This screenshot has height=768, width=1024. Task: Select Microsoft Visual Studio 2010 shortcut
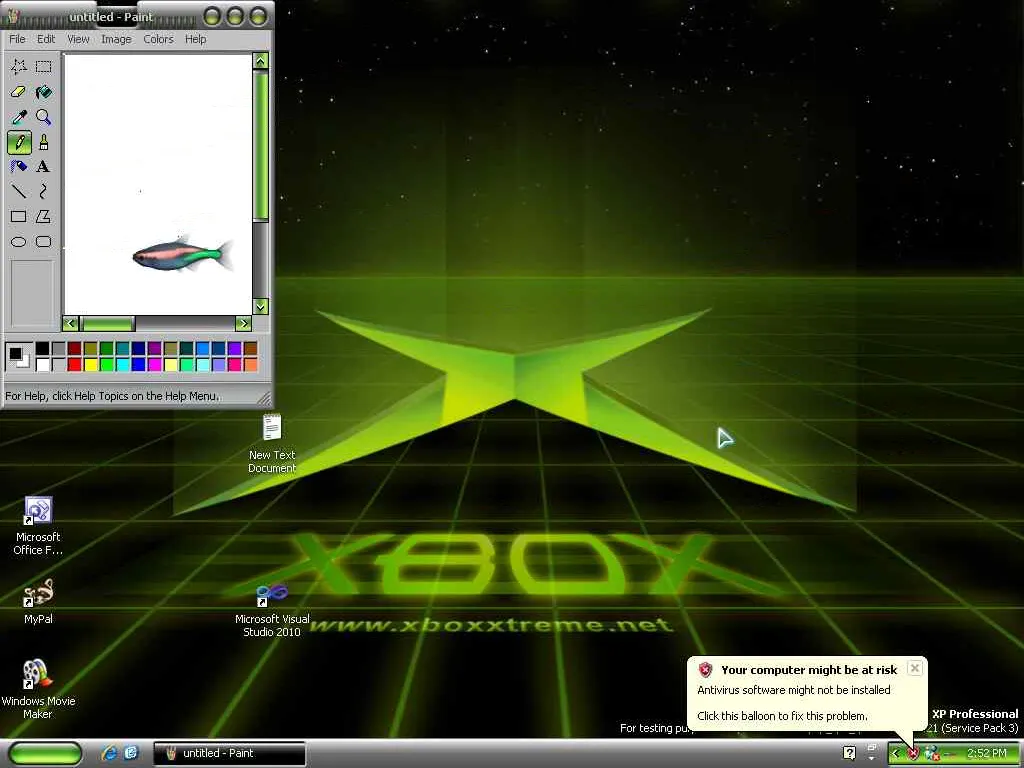tap(272, 610)
